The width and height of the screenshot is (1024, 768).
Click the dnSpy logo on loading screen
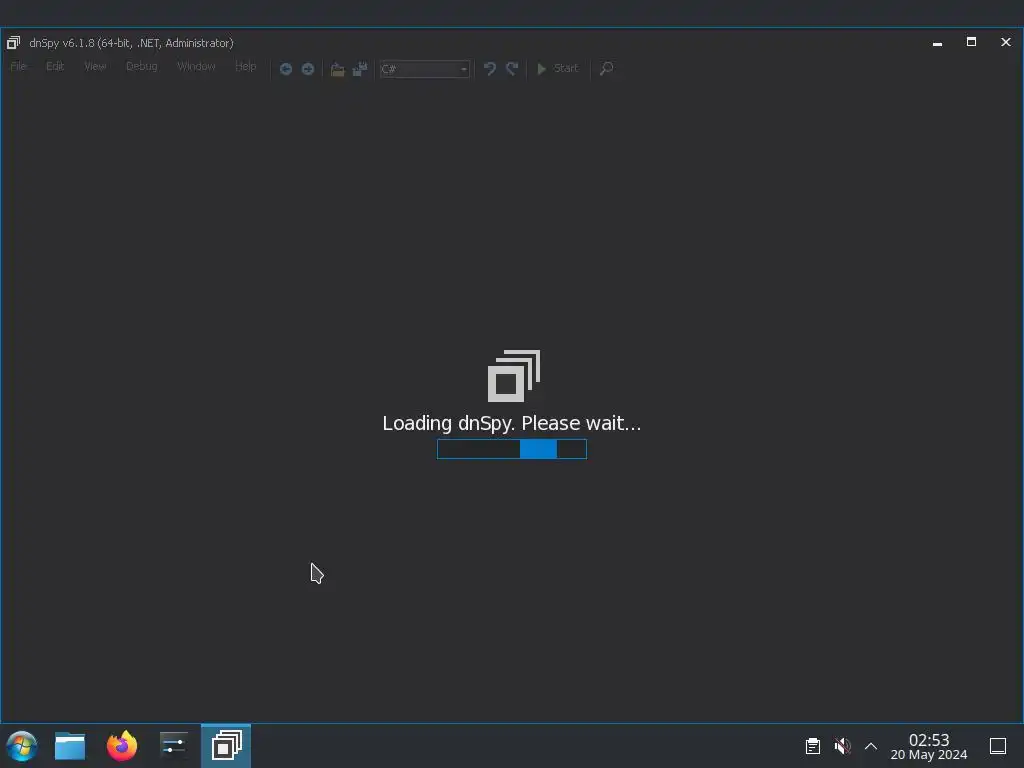pyautogui.click(x=514, y=376)
